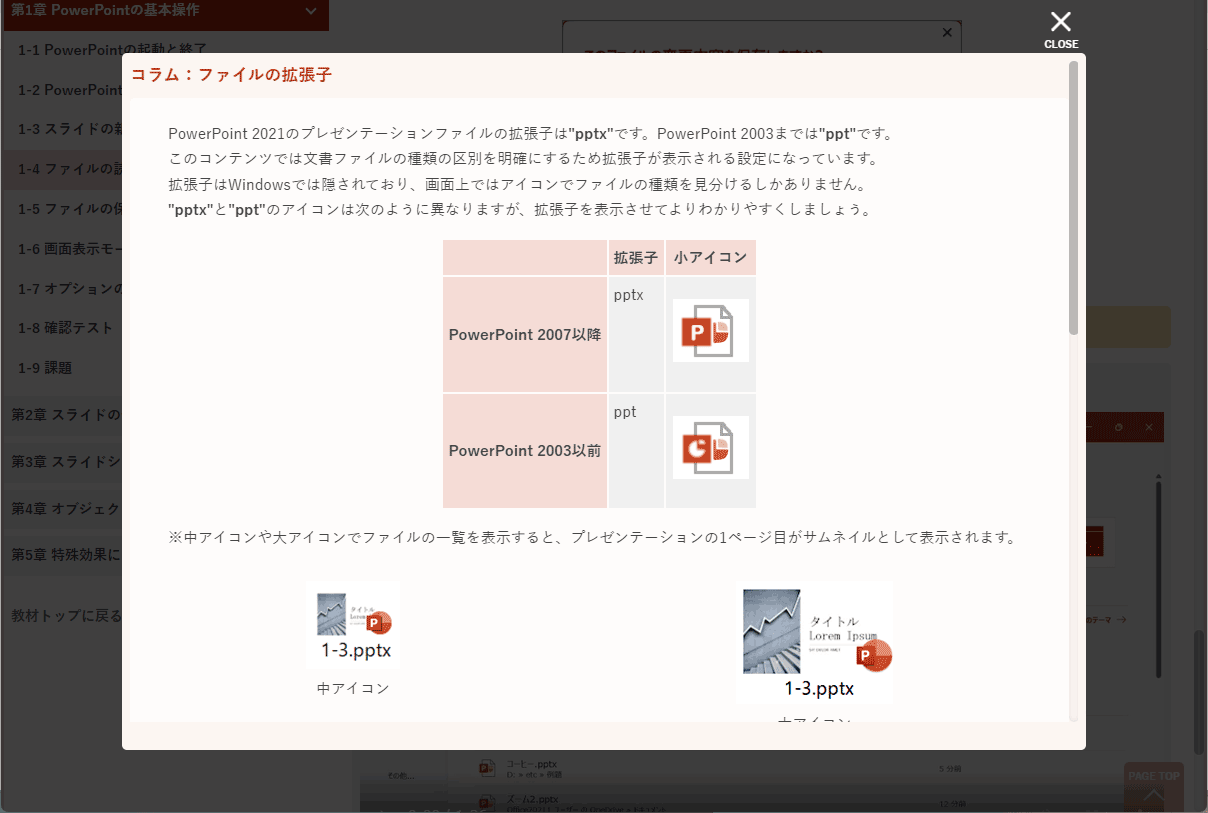Click the ppt small file icon in table
The height and width of the screenshot is (813, 1208).
point(710,447)
